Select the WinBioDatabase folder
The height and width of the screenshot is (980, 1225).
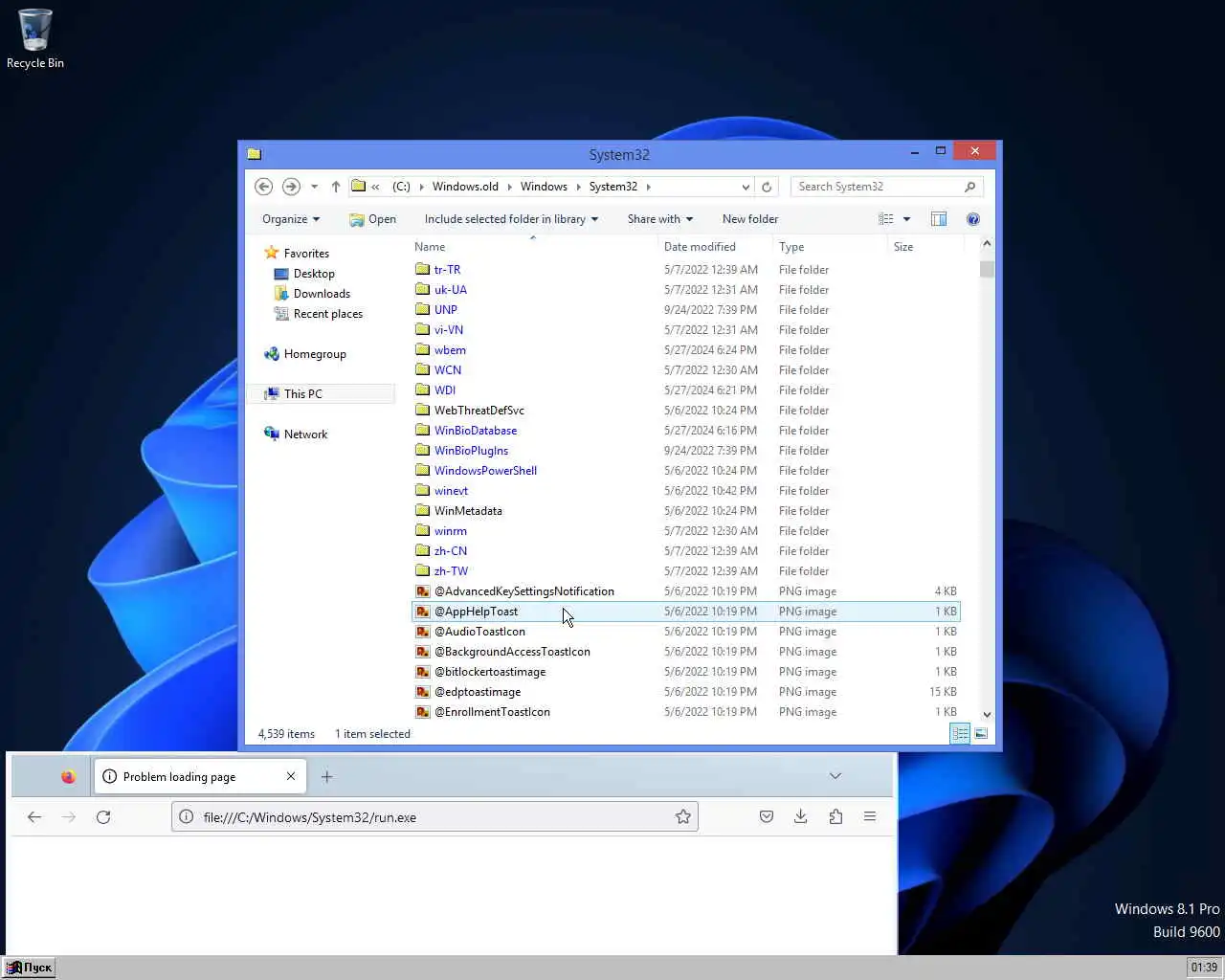(476, 431)
